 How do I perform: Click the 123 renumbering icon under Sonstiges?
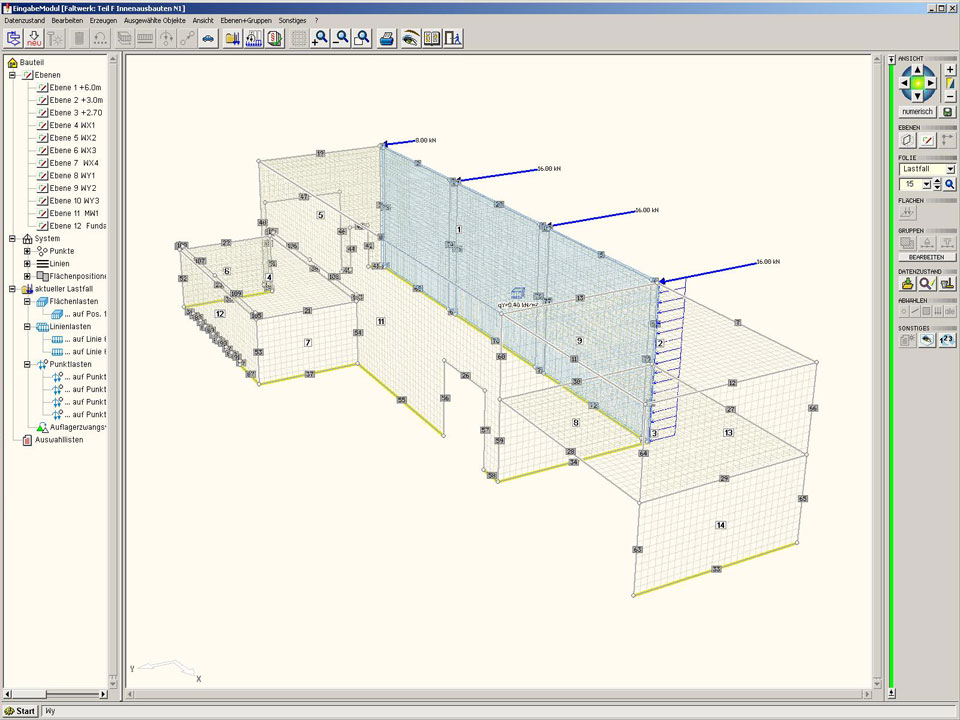947,340
